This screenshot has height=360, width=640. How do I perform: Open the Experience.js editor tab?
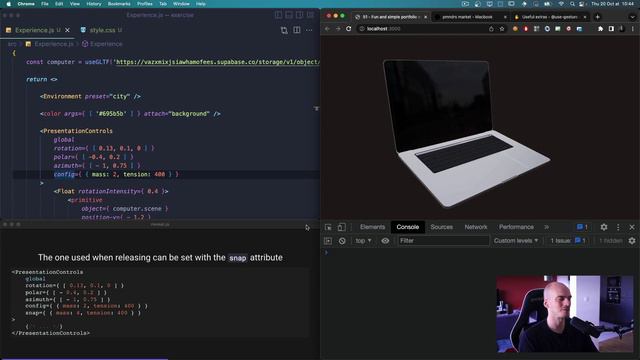[x=34, y=30]
